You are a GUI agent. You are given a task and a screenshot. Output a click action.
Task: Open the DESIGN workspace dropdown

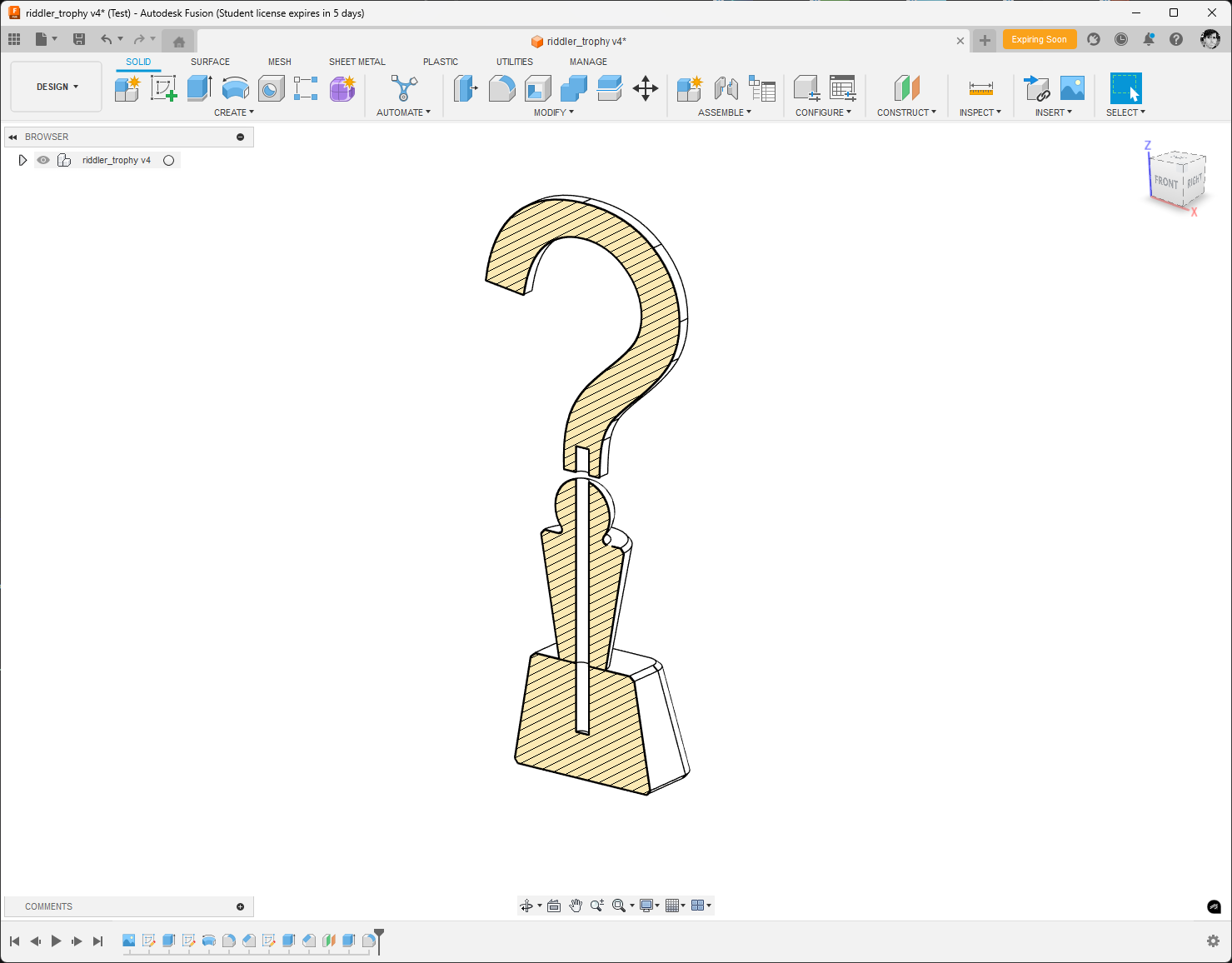pyautogui.click(x=57, y=87)
